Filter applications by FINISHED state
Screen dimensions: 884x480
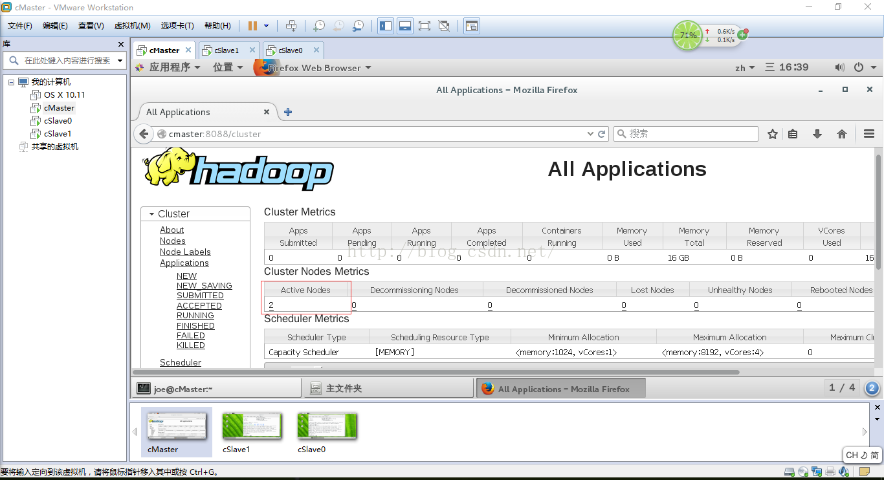click(195, 325)
